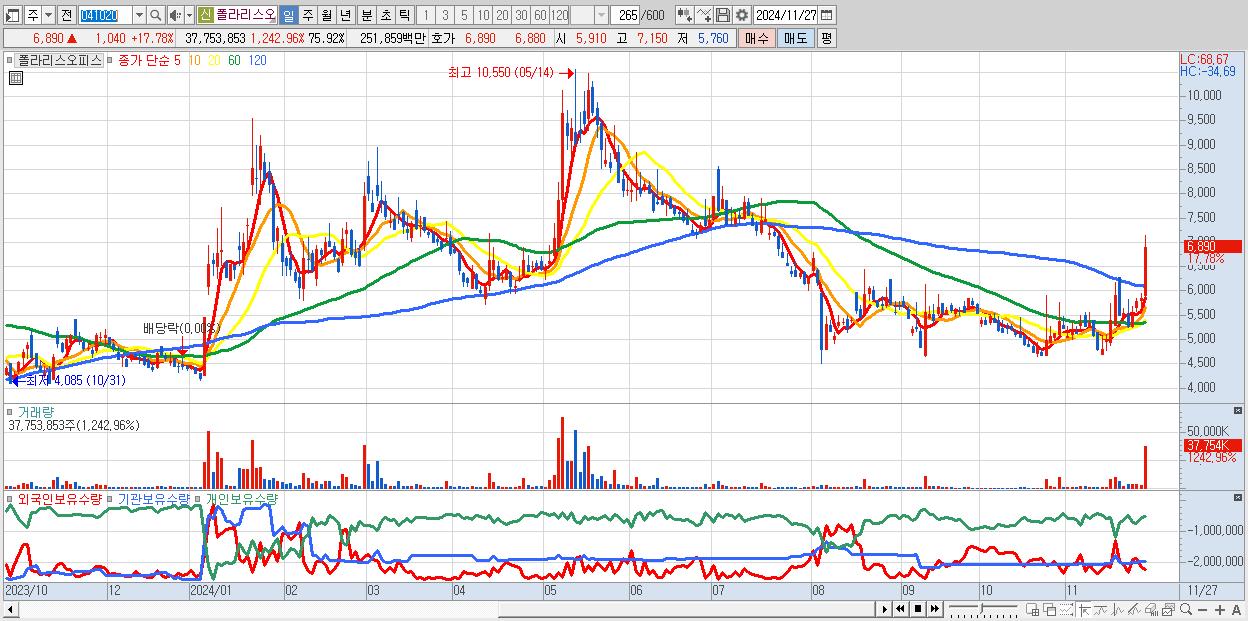
Task: Toggle the small square before 거래량 label
Action: 9,411
